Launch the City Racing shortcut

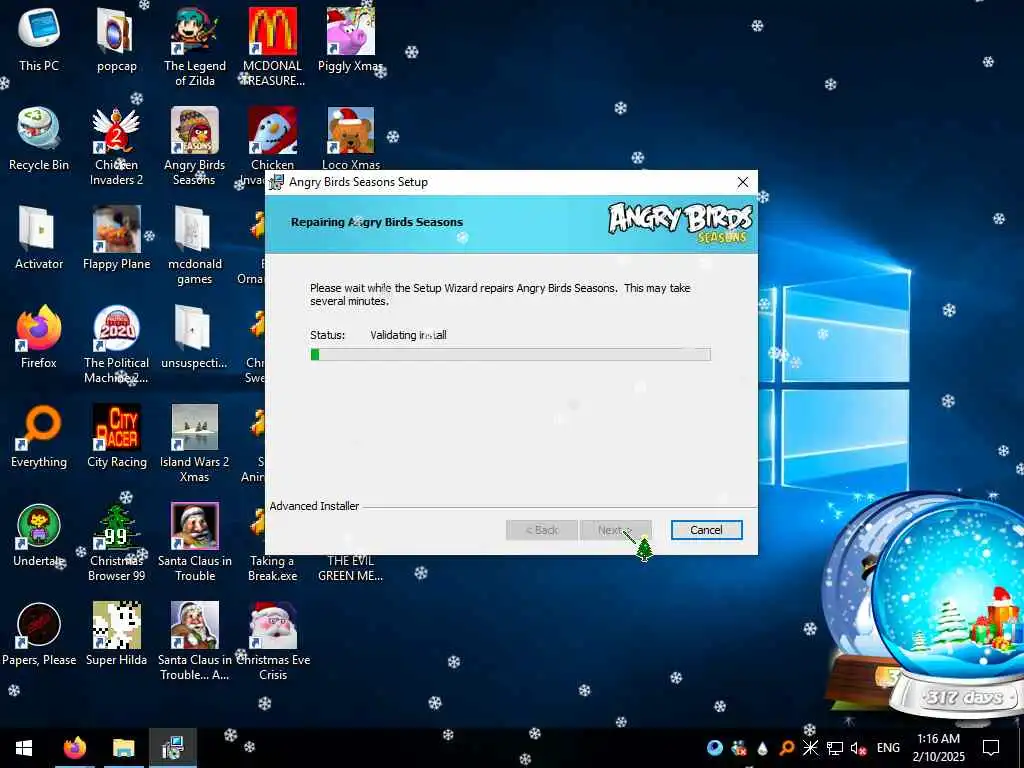pyautogui.click(x=116, y=436)
